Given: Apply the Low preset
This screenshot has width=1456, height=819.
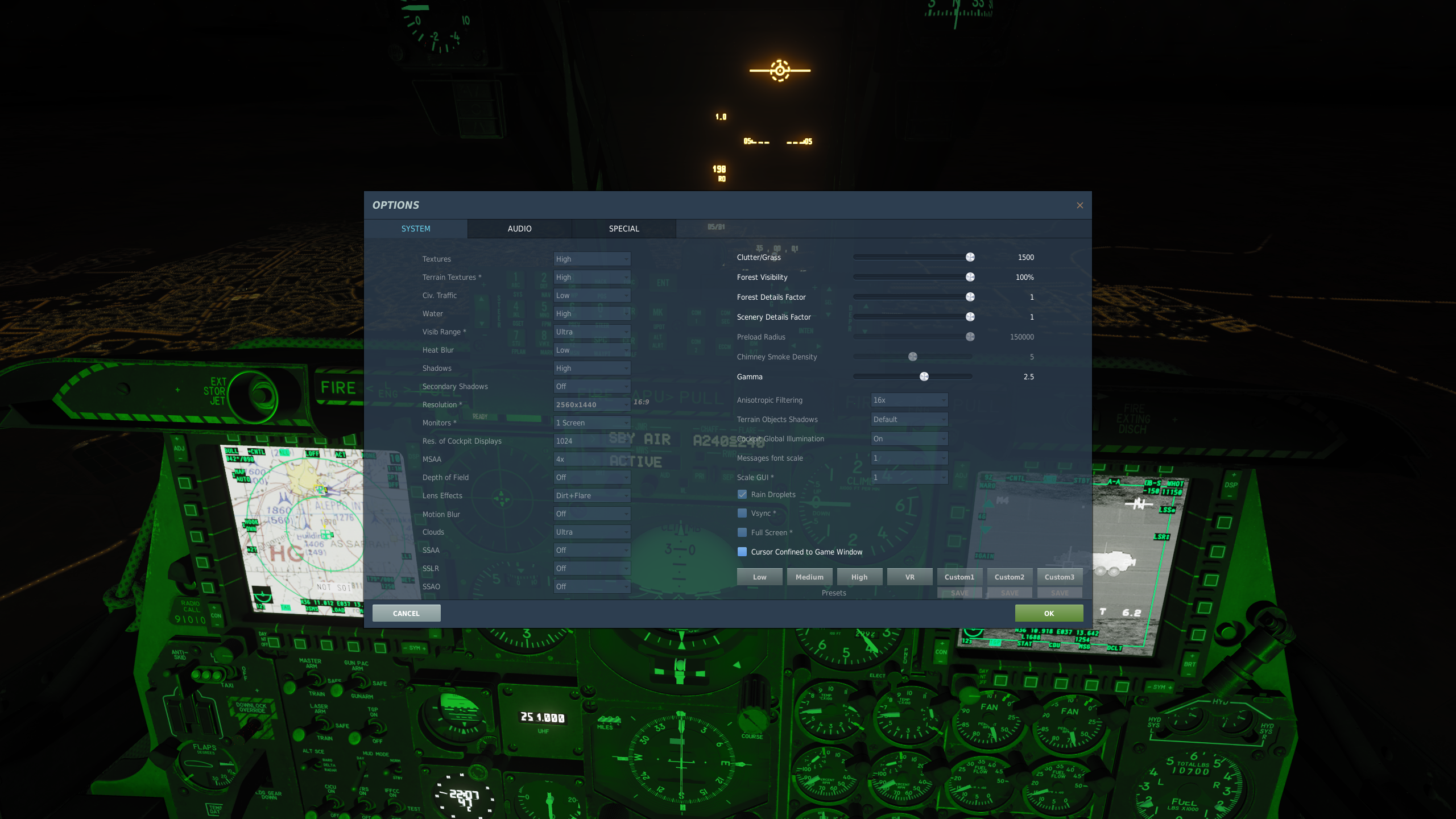Looking at the screenshot, I should tap(760, 577).
